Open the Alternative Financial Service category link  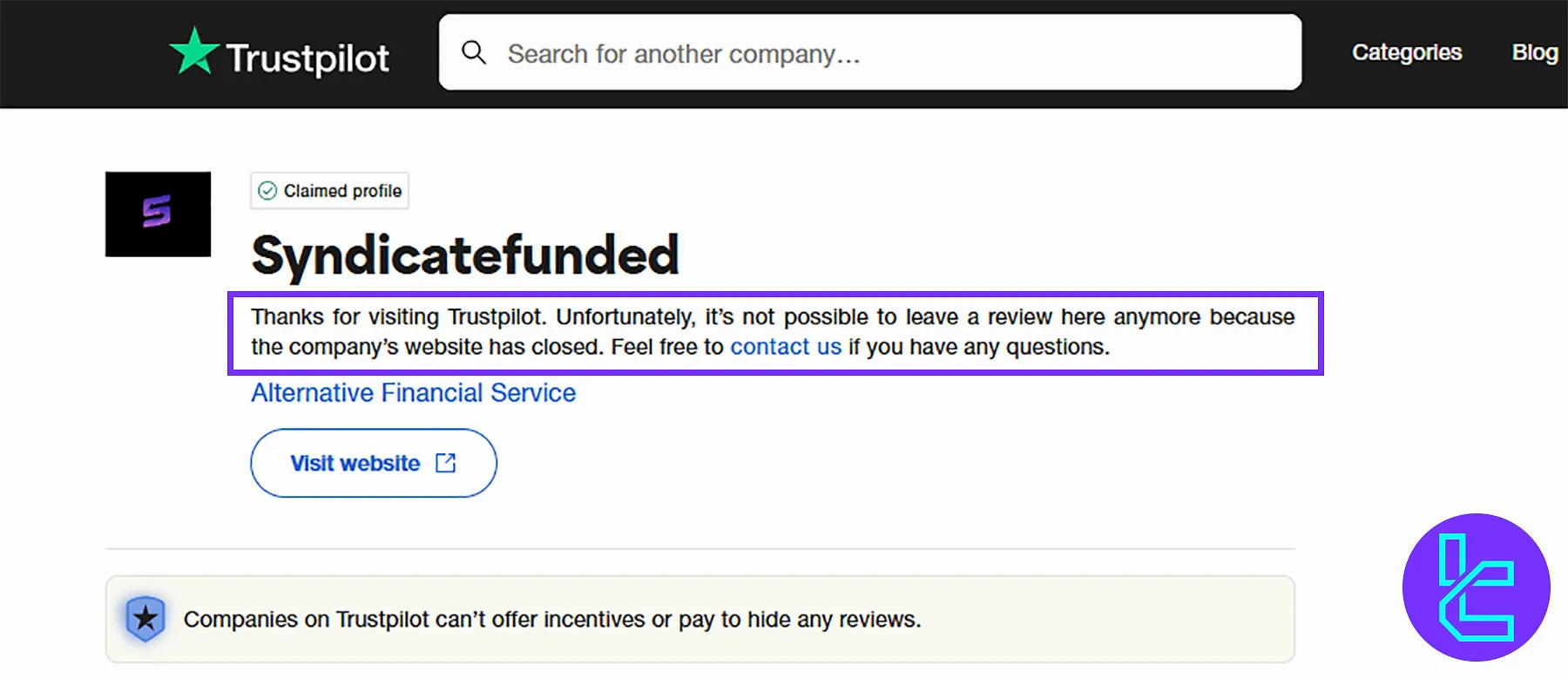[413, 393]
